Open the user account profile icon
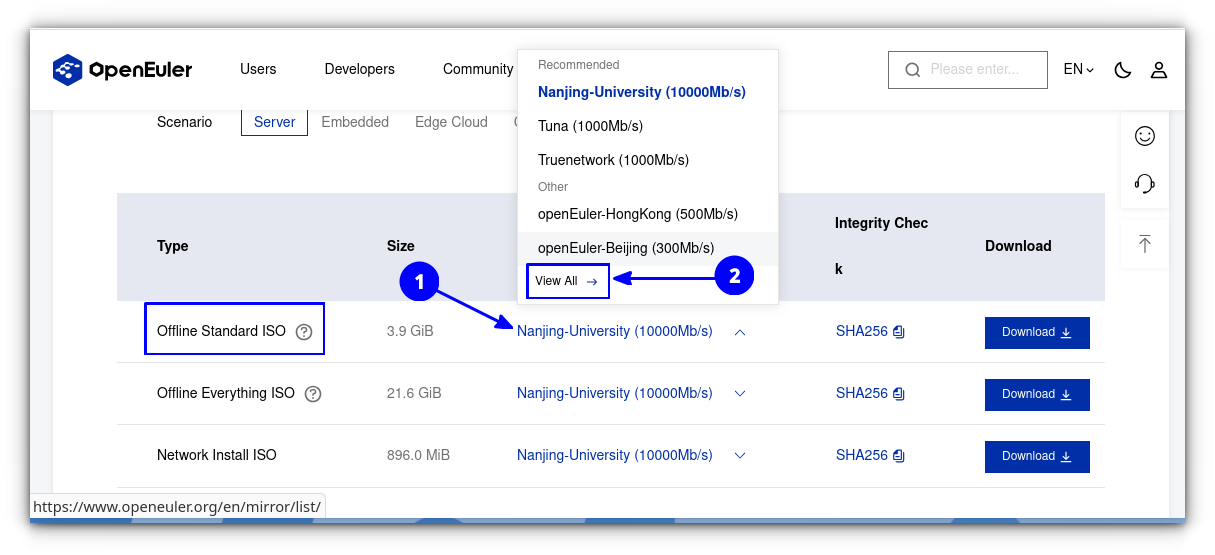The height and width of the screenshot is (555, 1215). [1158, 70]
